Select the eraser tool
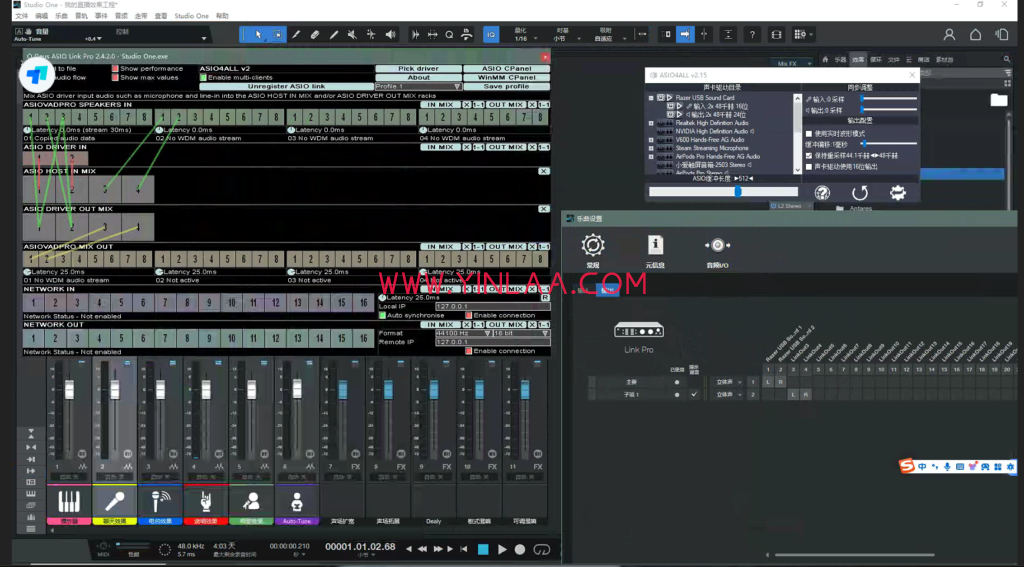1024x567 pixels. coord(315,35)
